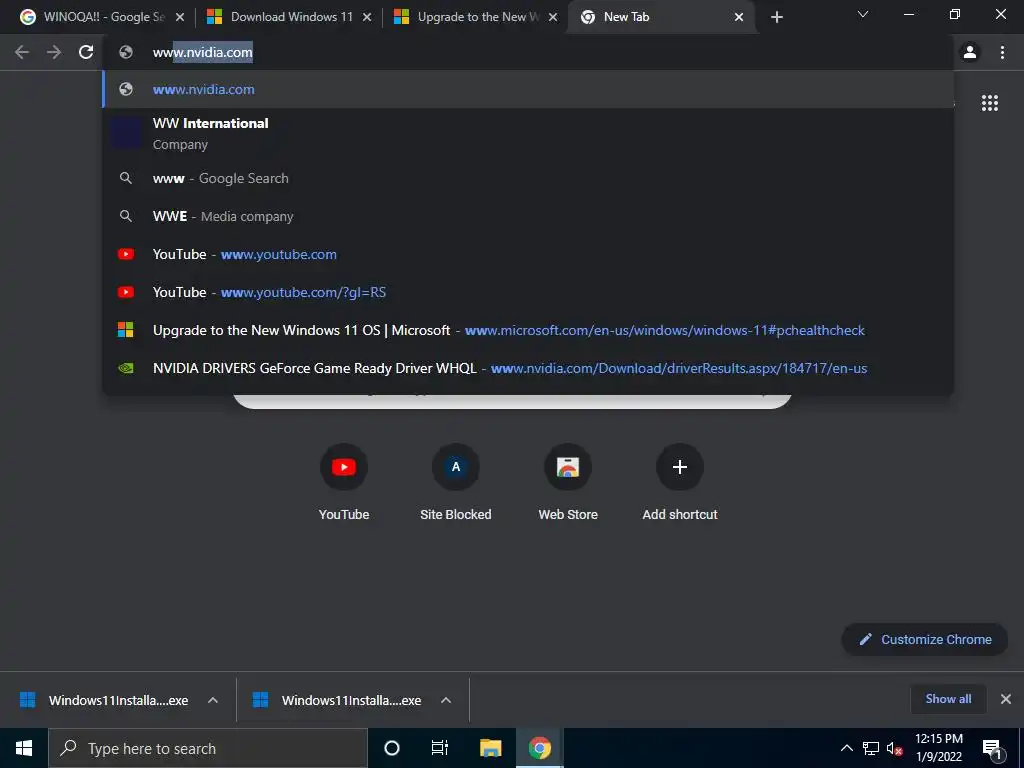Viewport: 1024px width, 768px height.
Task: Open the Chrome profile icon
Action: click(970, 52)
